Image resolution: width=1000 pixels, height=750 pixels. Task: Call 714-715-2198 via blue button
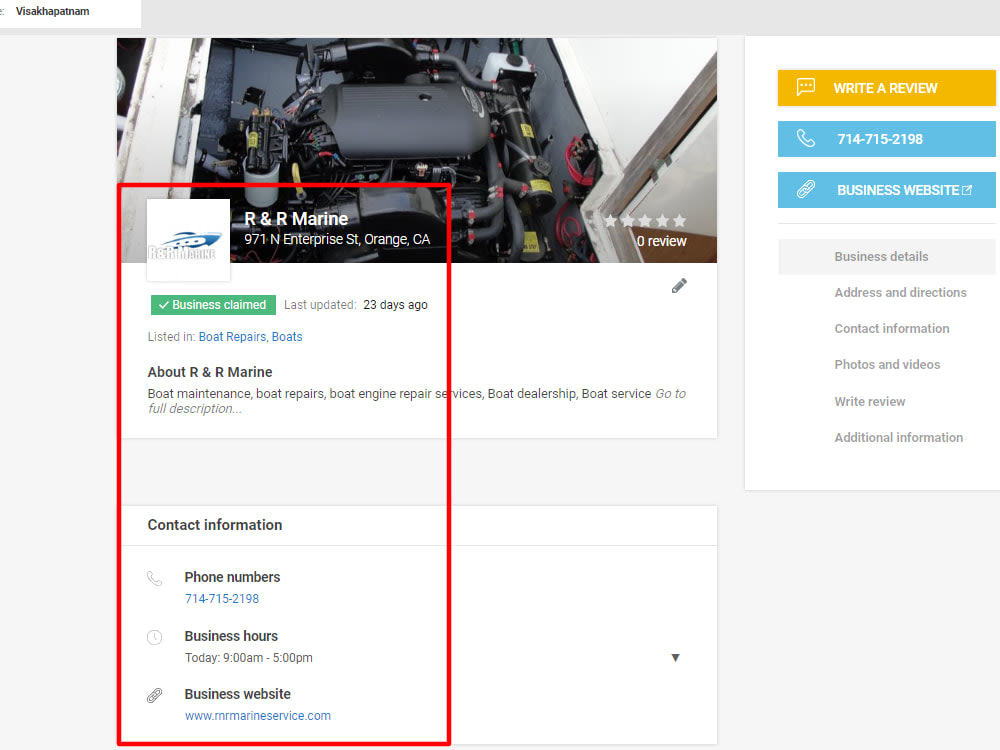[886, 139]
